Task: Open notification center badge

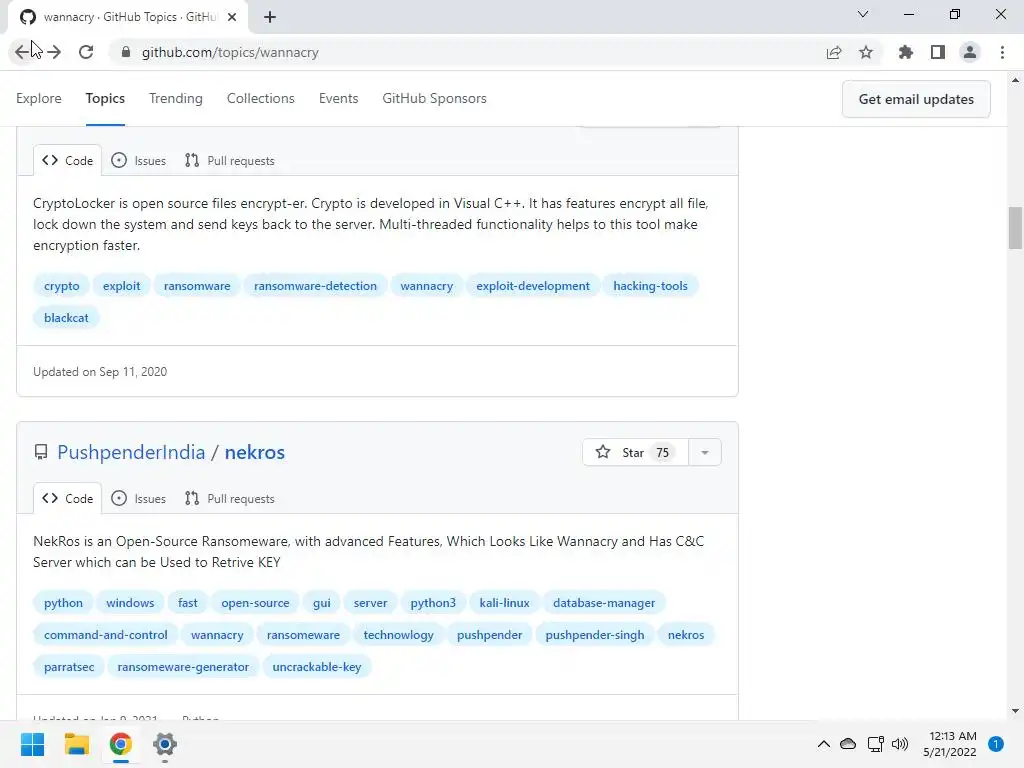Action: coord(996,744)
